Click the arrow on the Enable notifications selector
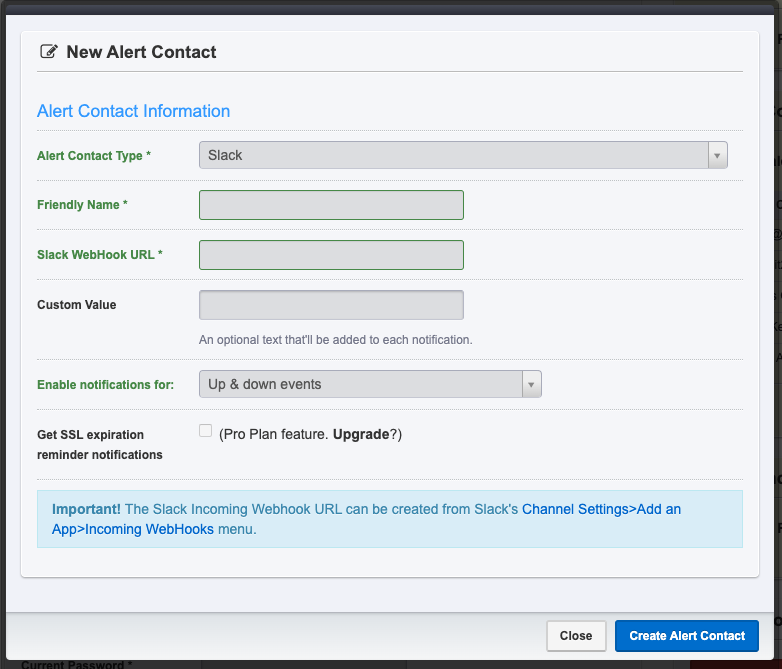 click(532, 384)
